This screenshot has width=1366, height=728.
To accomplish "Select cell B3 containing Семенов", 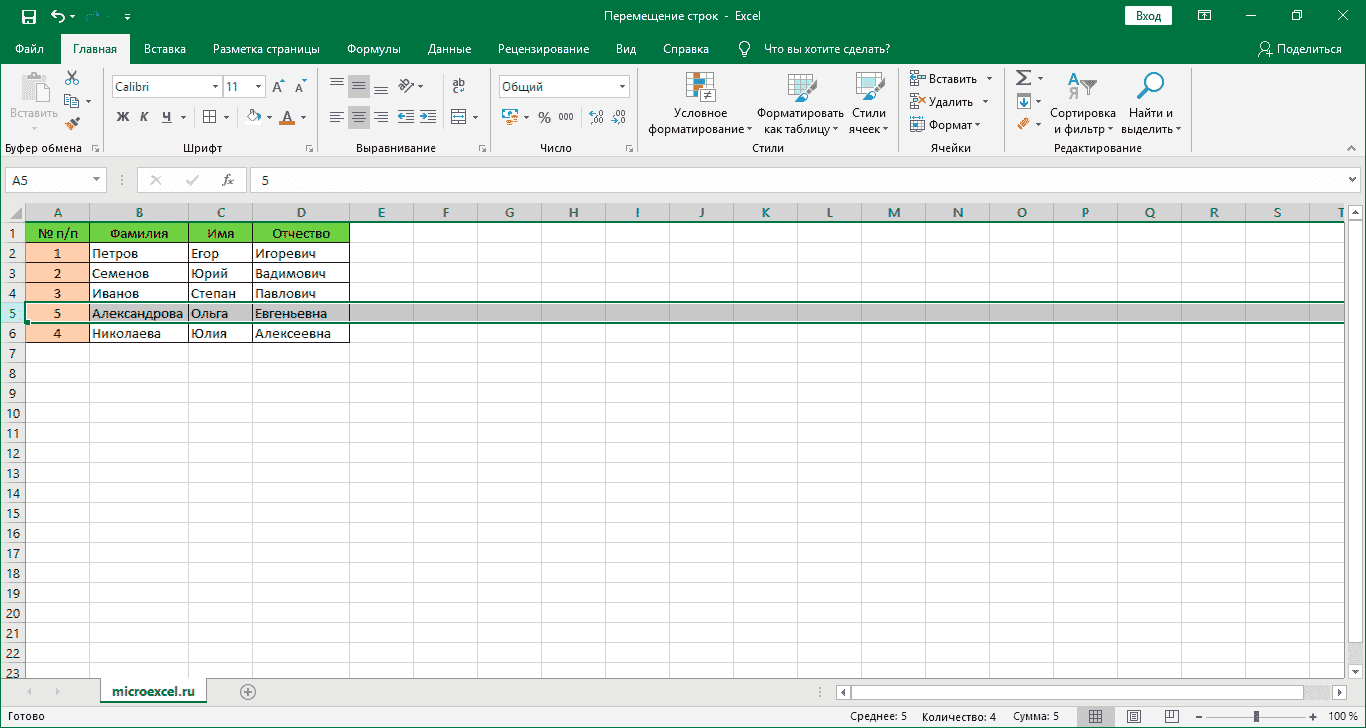I will coord(139,272).
